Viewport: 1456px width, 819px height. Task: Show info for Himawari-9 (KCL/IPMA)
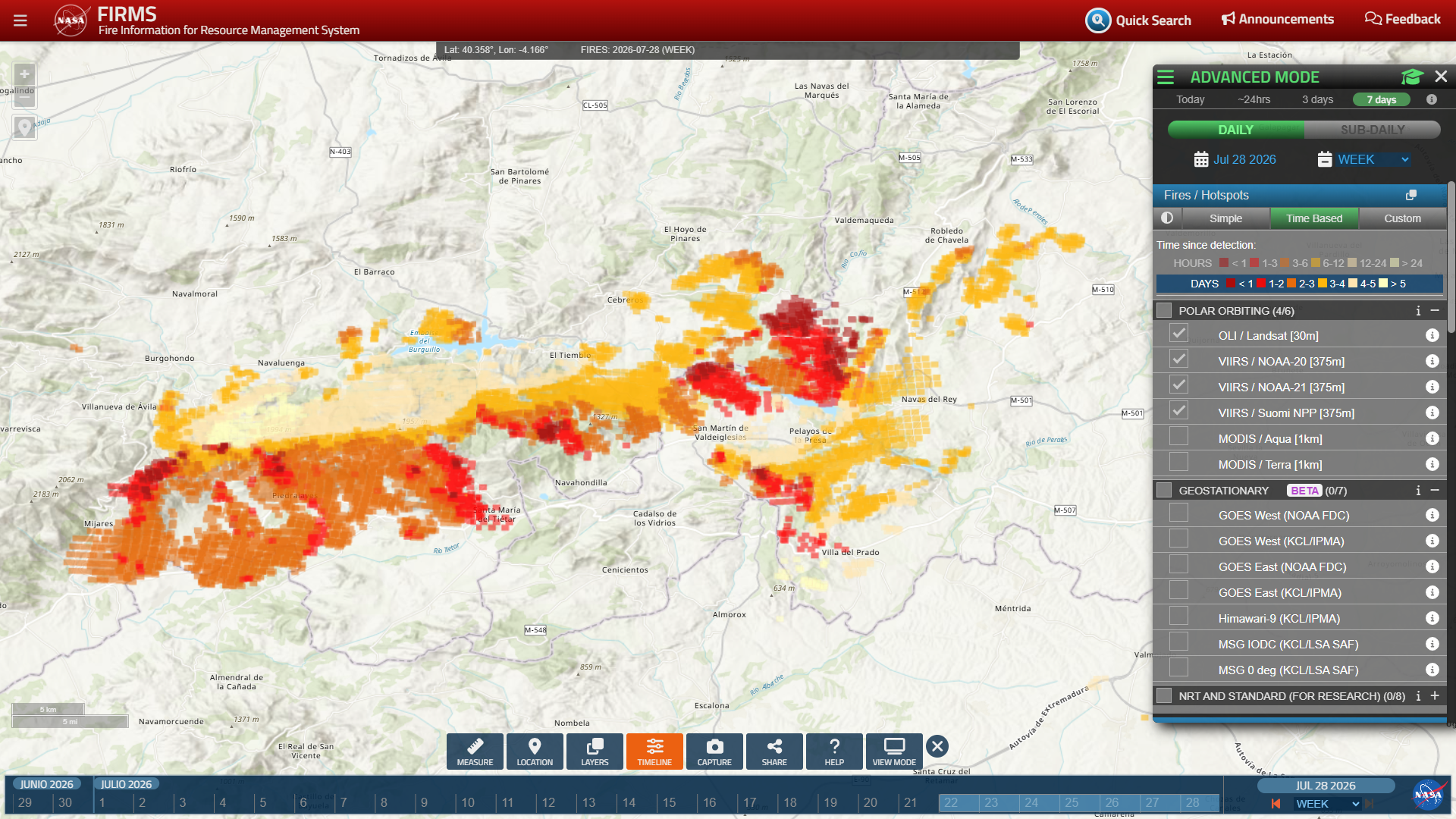[1432, 618]
